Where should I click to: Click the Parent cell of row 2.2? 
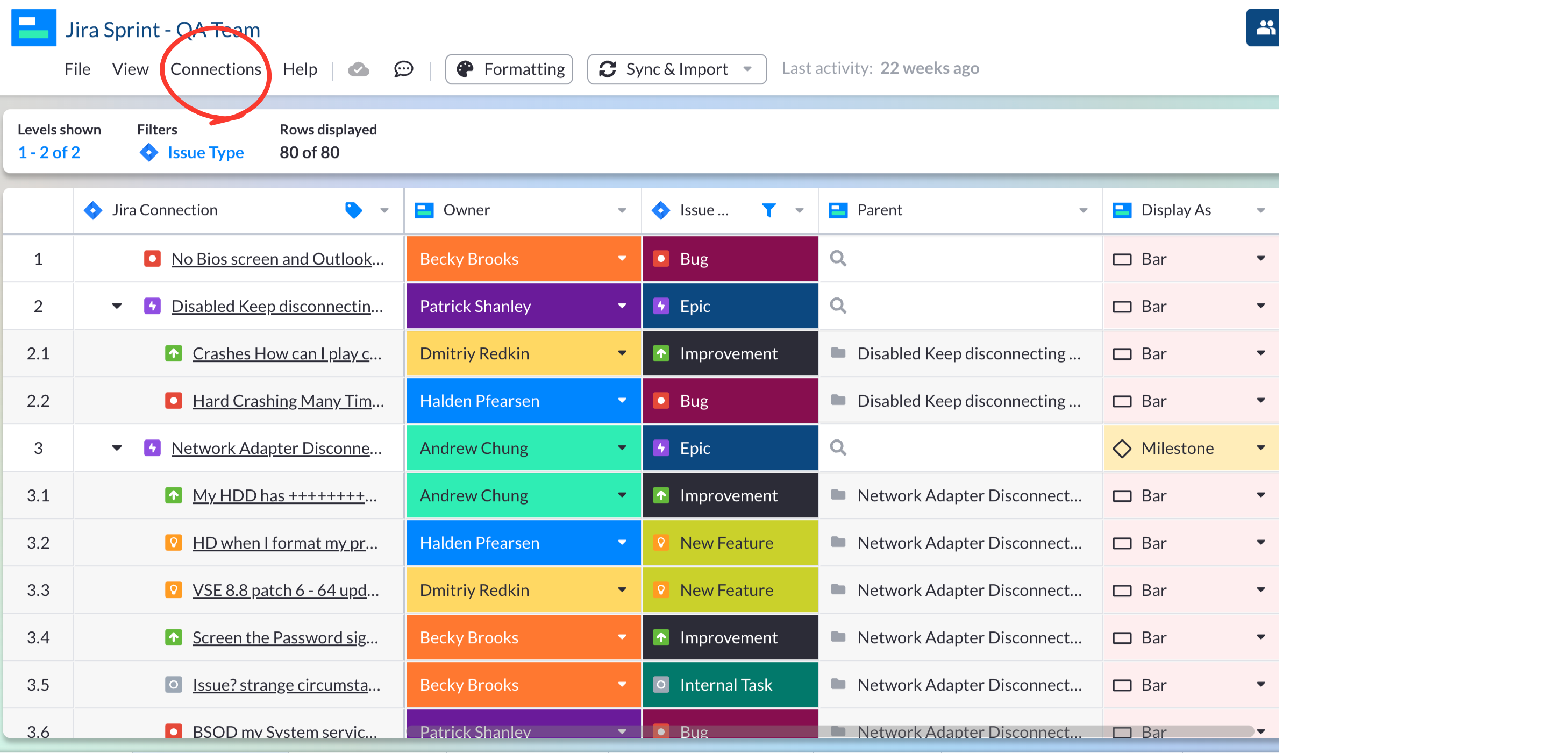(x=960, y=401)
